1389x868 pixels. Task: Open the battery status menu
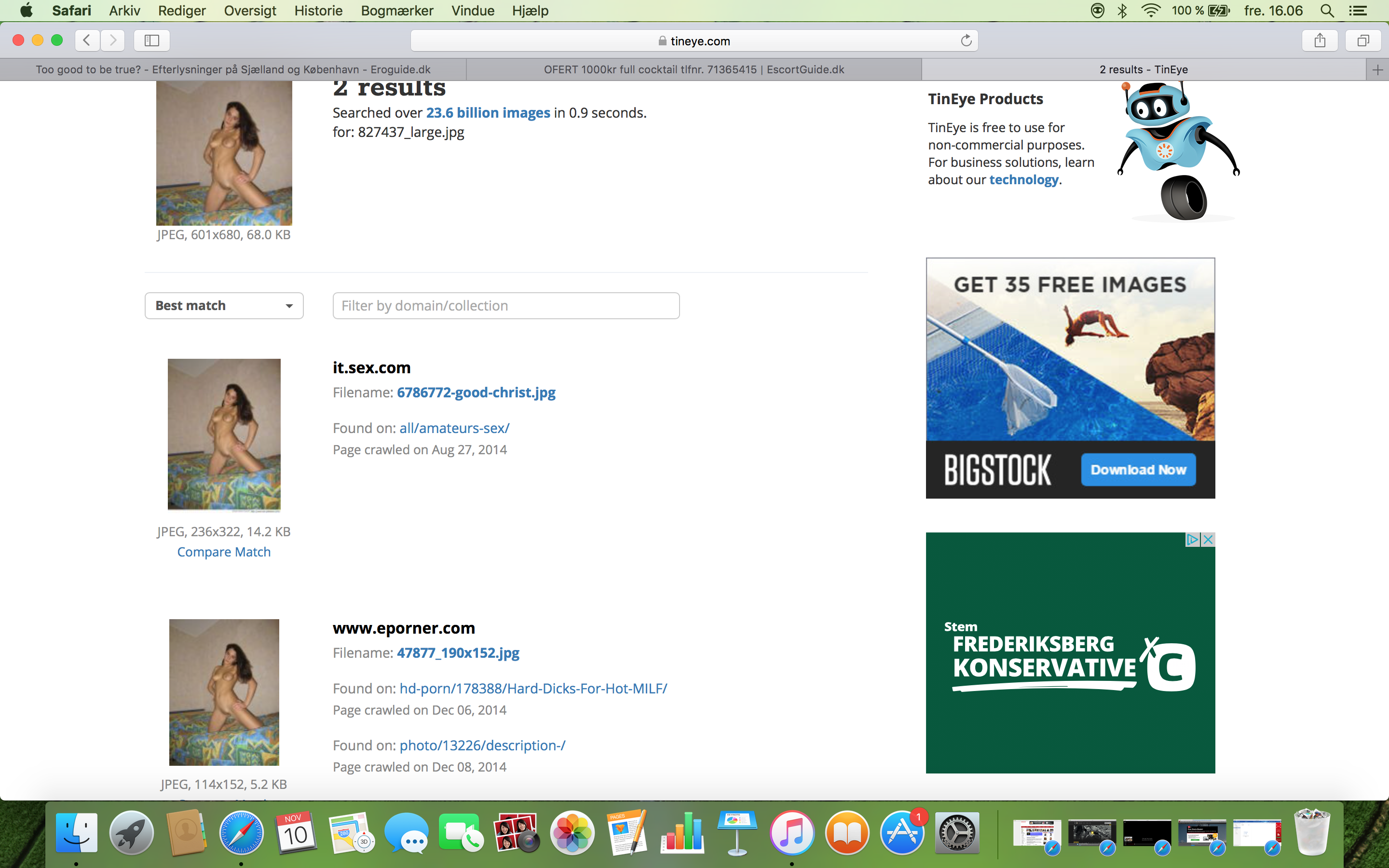tap(1219, 10)
